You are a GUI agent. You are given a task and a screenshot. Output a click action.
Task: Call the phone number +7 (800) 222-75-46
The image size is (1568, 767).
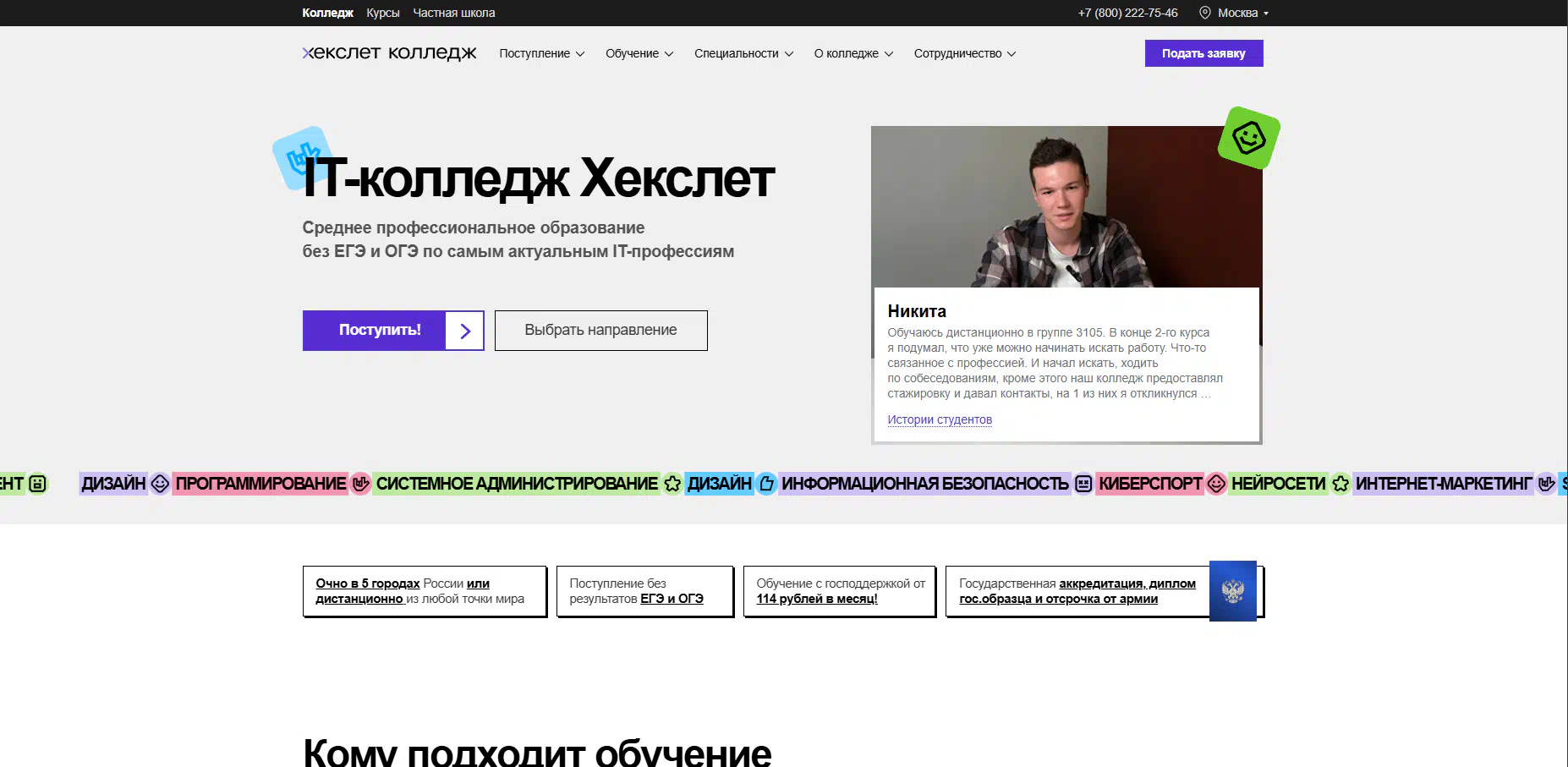pos(1127,13)
